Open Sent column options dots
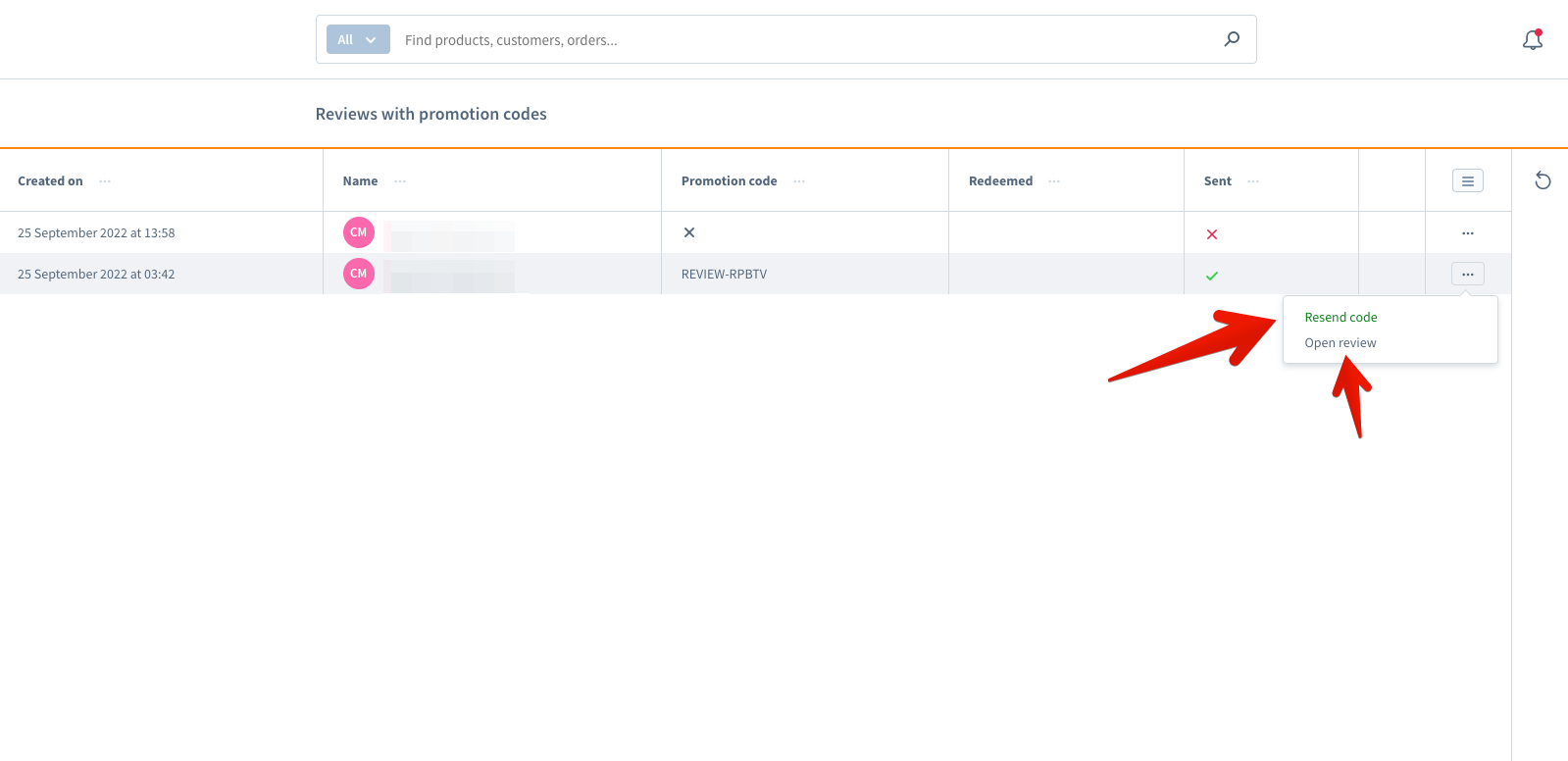The image size is (1568, 761). [x=1253, y=181]
